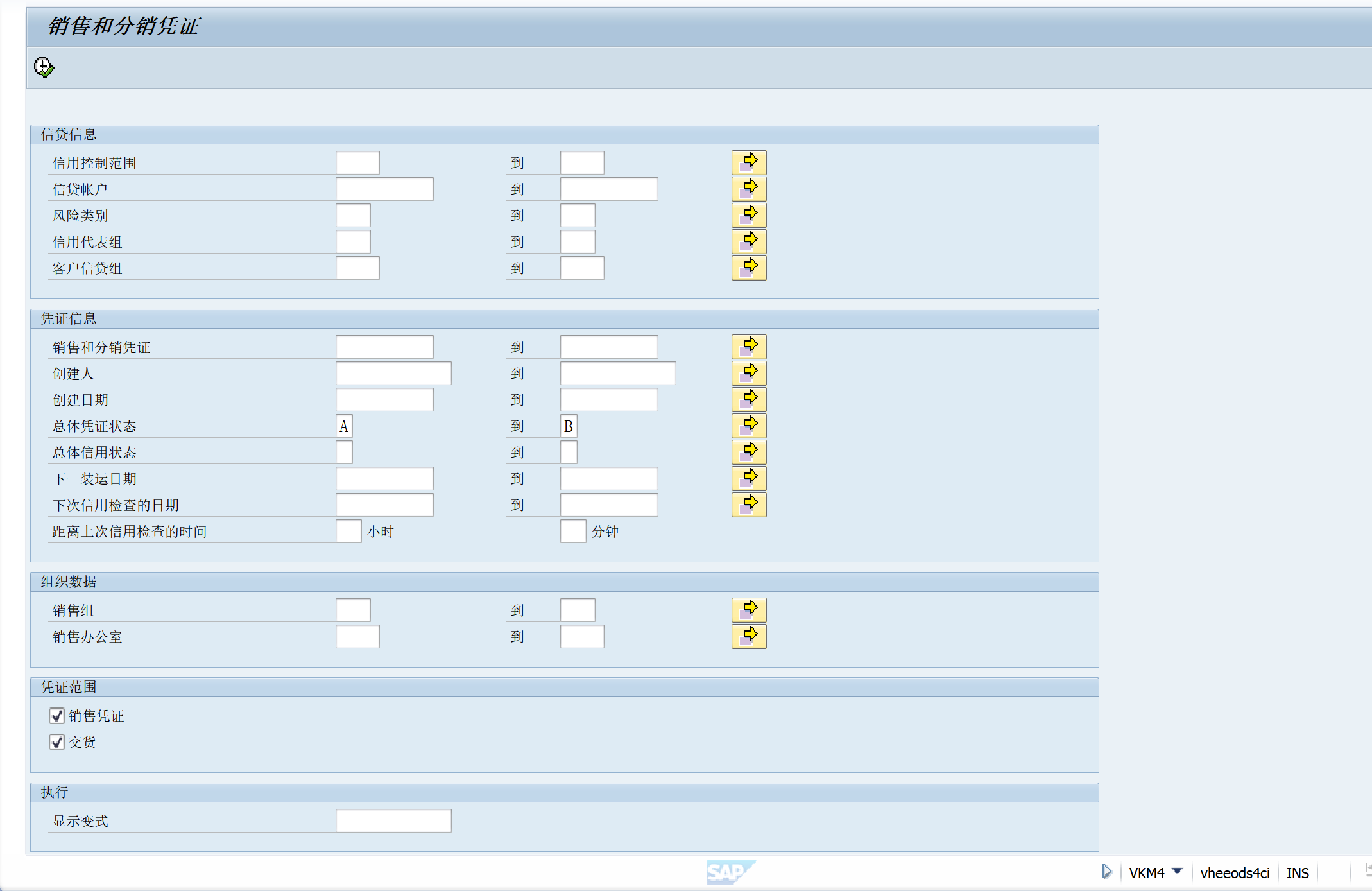Open multiple selection for 下次信用检查的日期

749,505
